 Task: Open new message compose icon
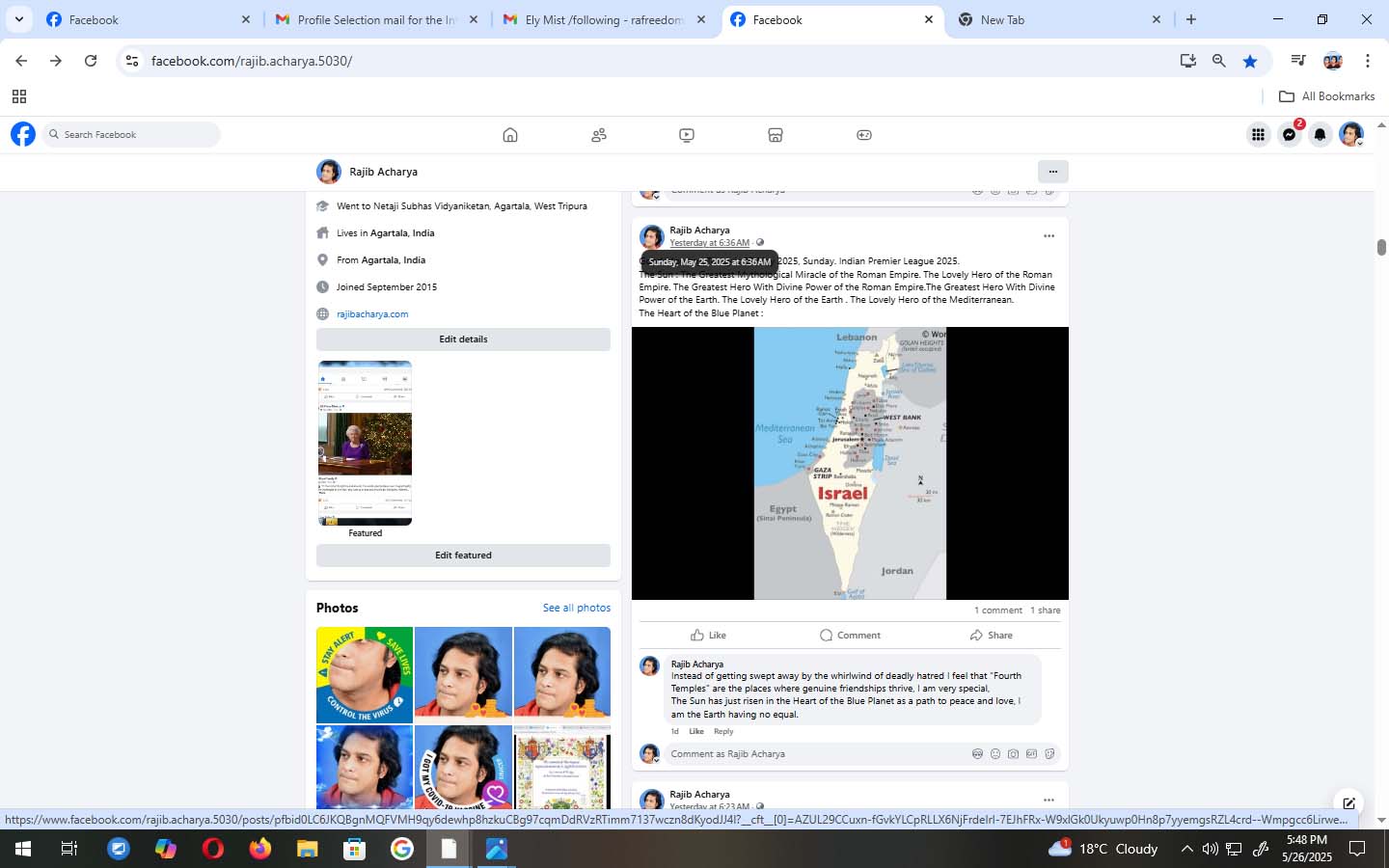pos(1348,802)
